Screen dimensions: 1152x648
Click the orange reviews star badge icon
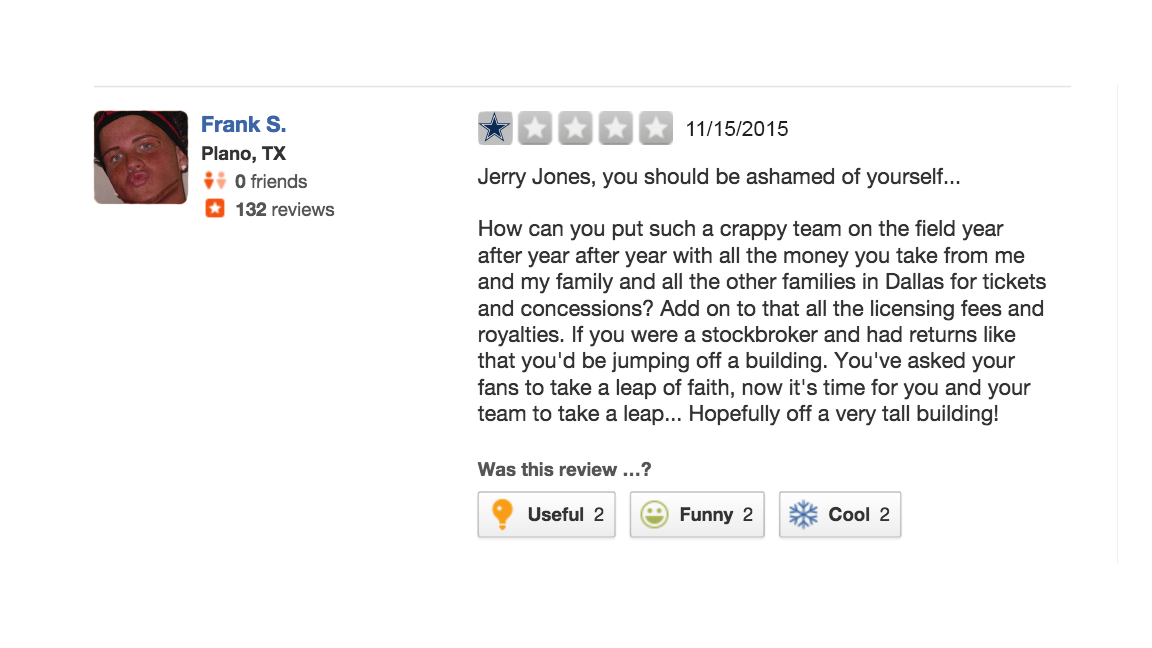tap(215, 209)
